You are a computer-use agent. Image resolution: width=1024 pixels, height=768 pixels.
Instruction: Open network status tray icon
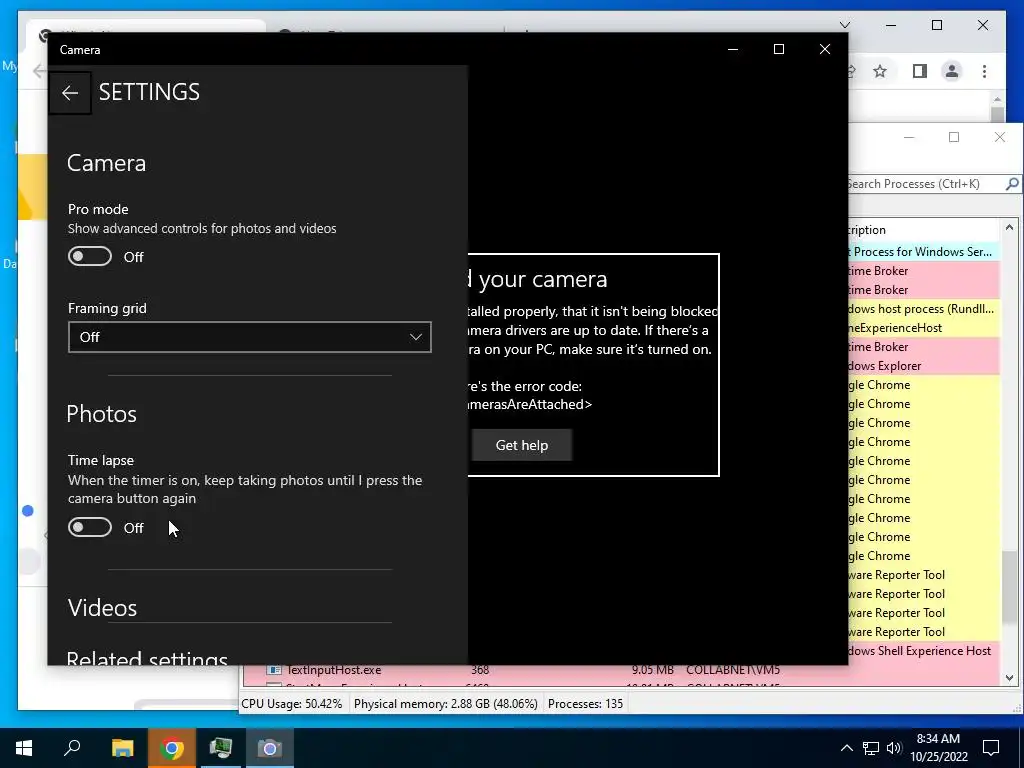coord(871,748)
